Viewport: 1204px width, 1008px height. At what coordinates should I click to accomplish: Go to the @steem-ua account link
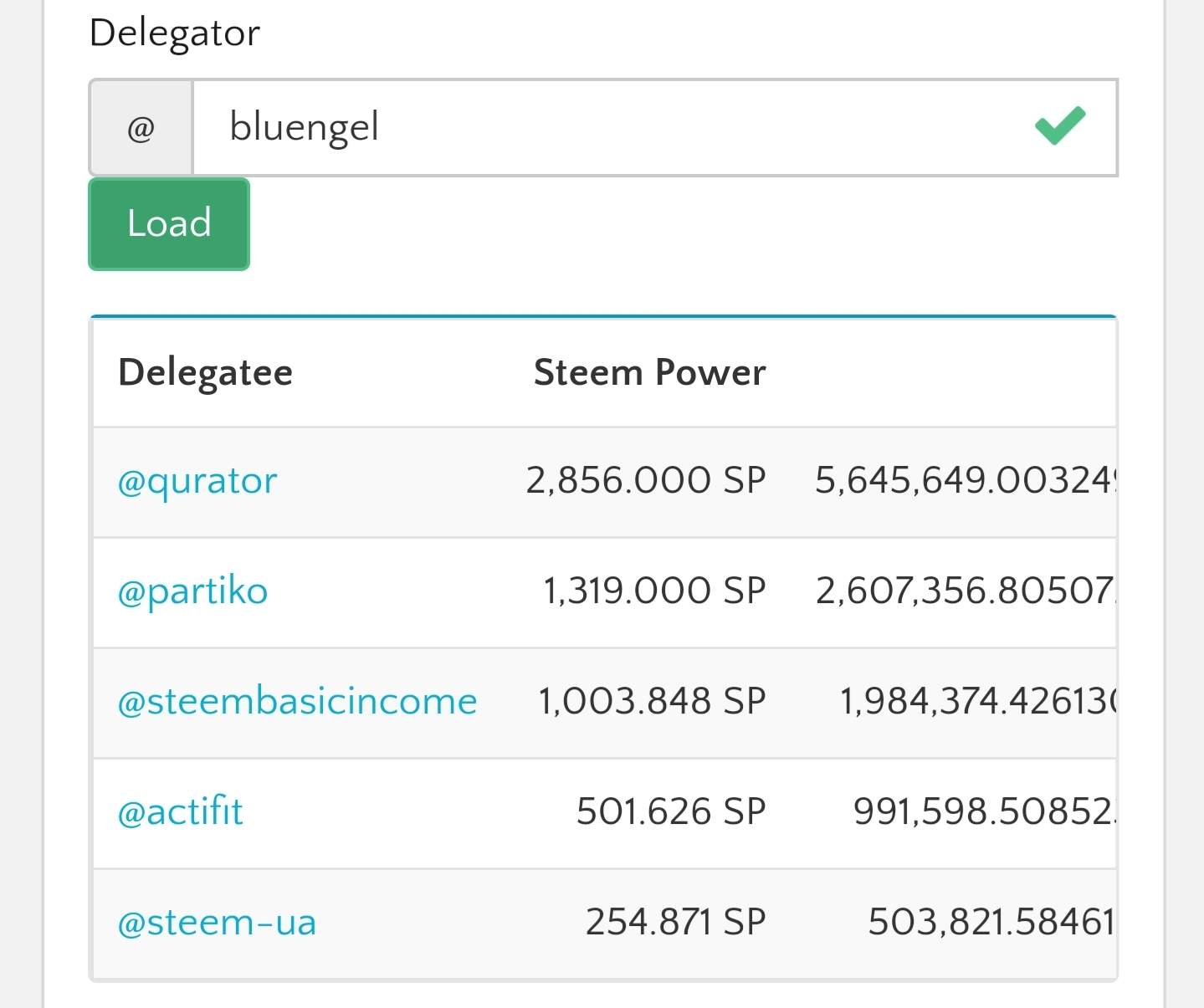pyautogui.click(x=217, y=923)
